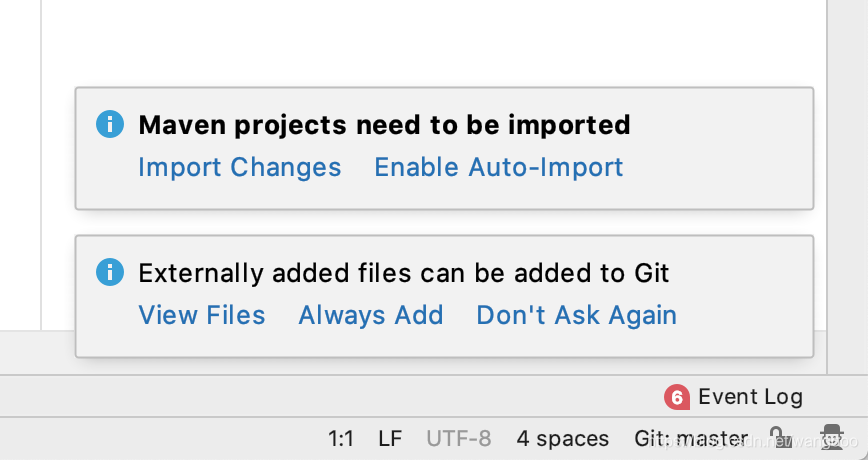868x460 pixels.
Task: Enable Auto-Import for Maven projects
Action: coord(499,167)
